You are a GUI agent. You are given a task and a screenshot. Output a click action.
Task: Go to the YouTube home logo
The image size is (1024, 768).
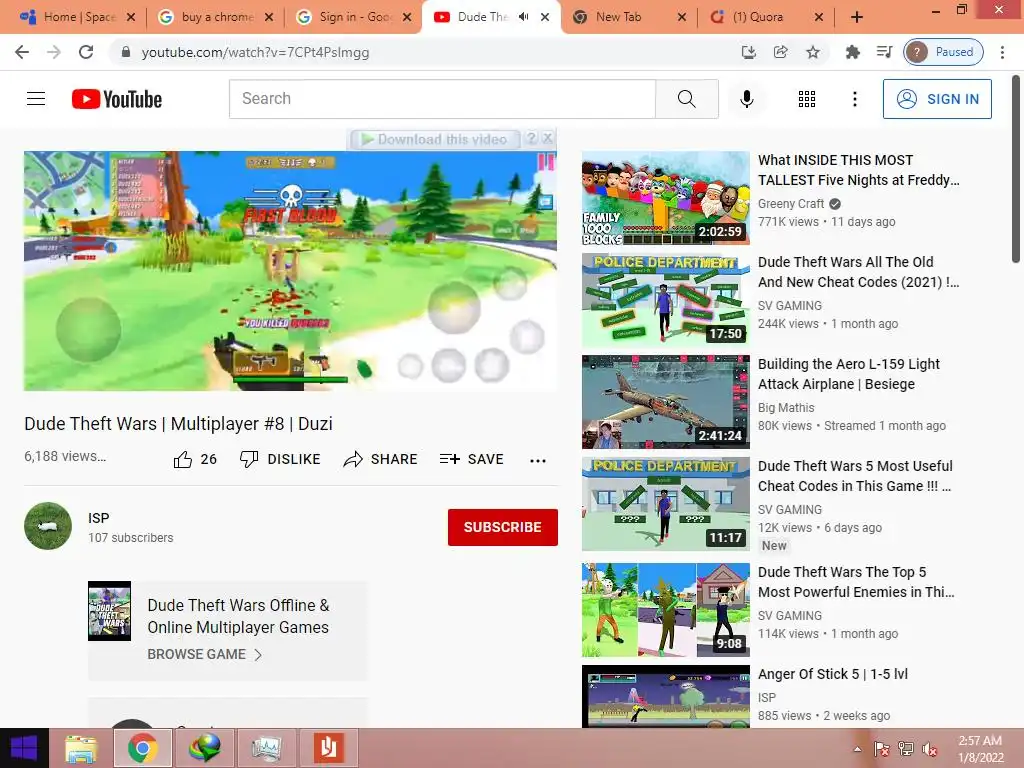pos(117,99)
